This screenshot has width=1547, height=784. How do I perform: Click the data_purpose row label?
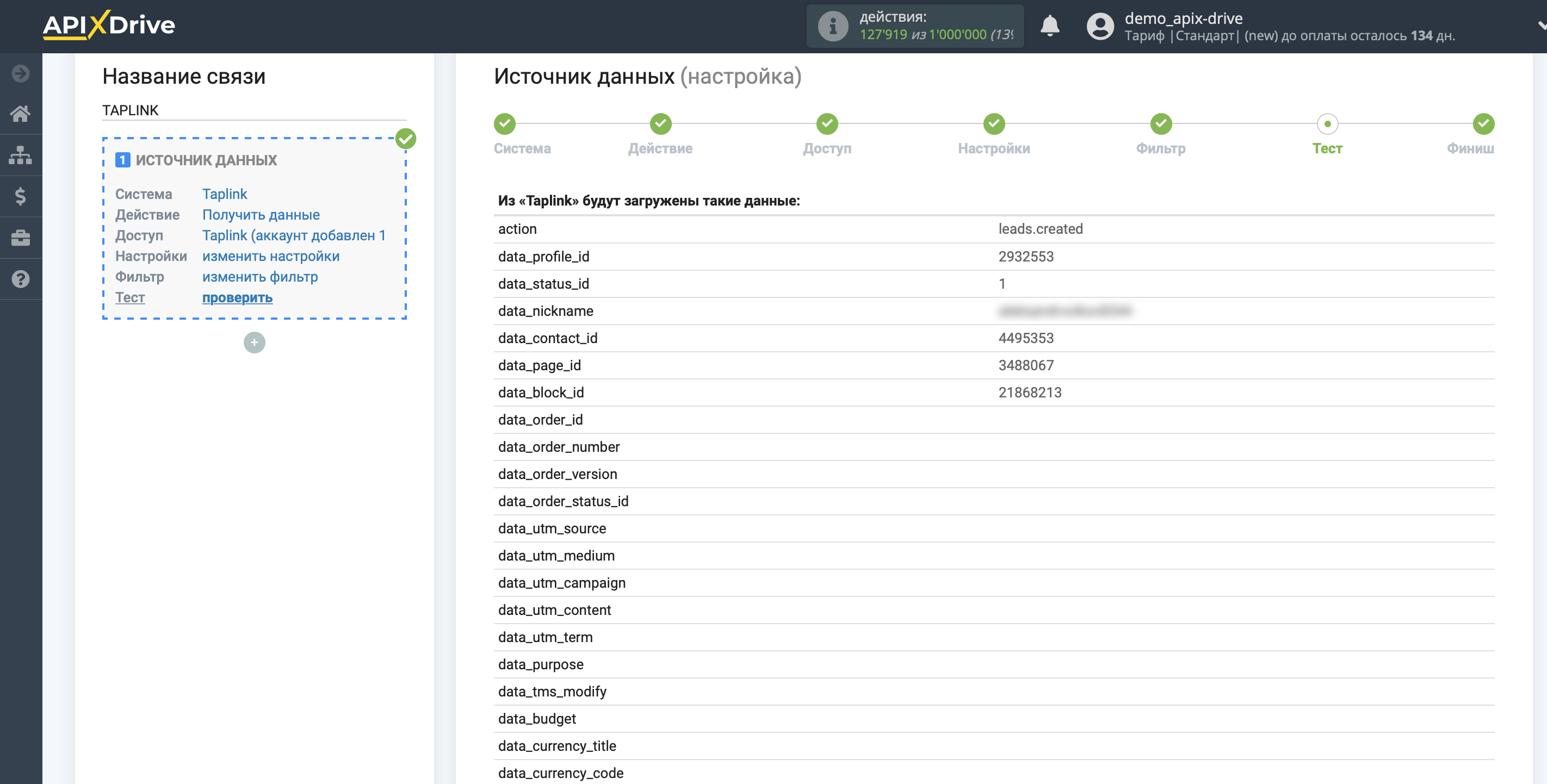coord(541,664)
